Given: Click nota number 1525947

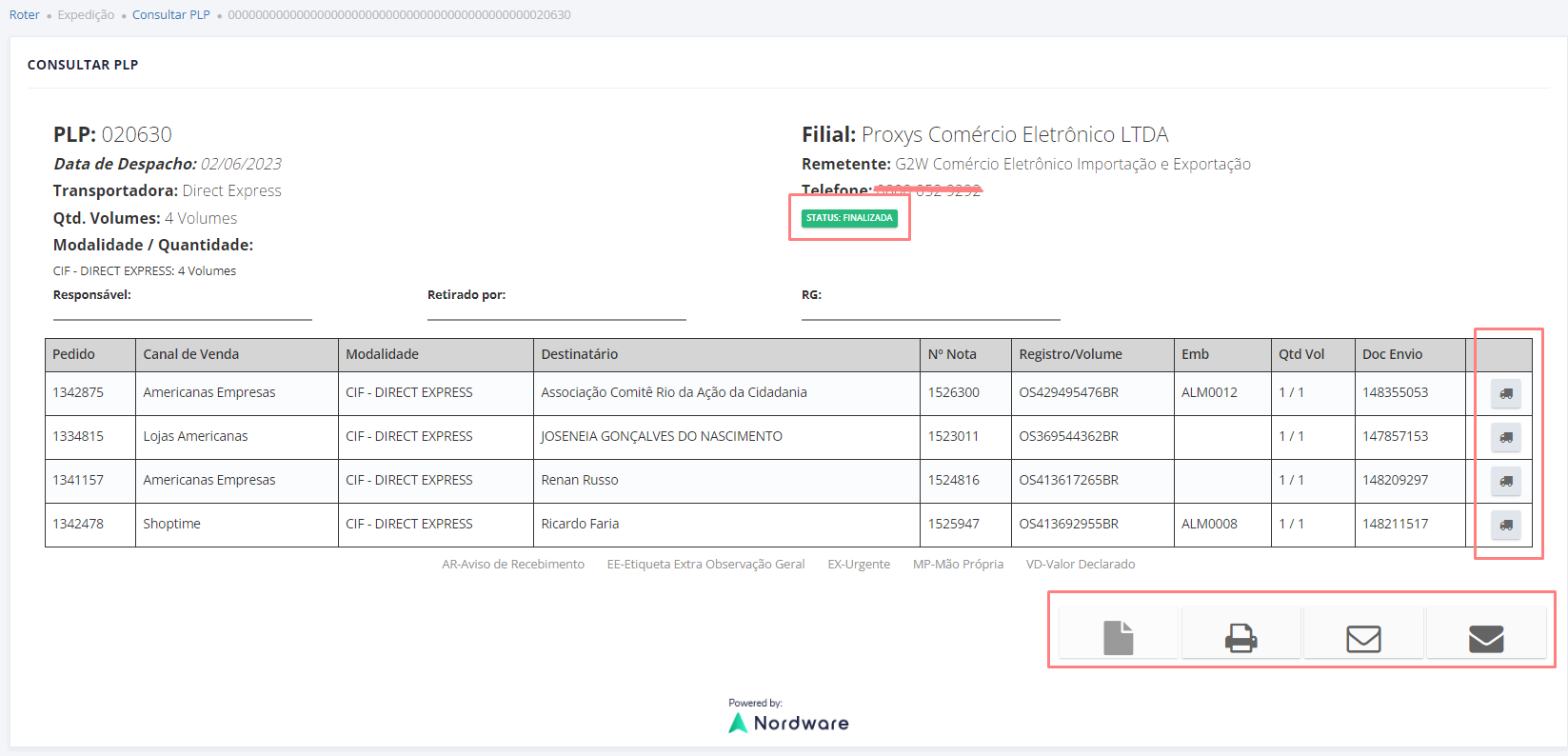Looking at the screenshot, I should tap(954, 524).
